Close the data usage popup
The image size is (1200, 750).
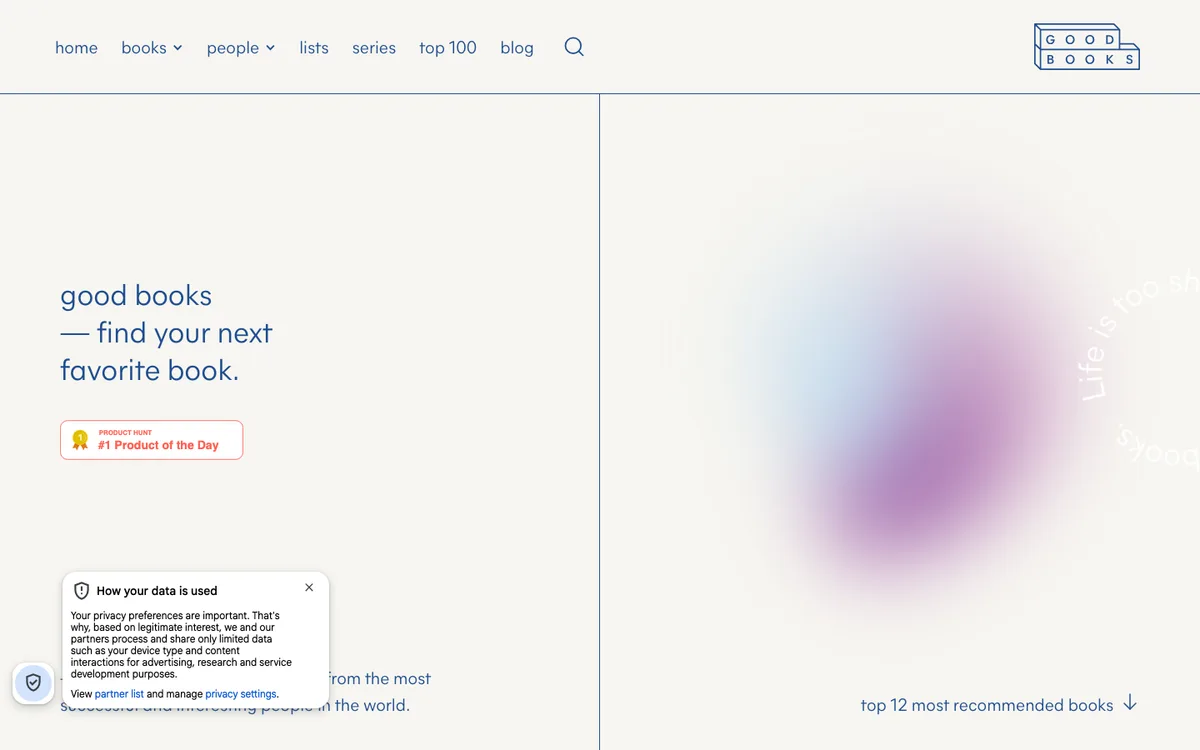coord(309,588)
